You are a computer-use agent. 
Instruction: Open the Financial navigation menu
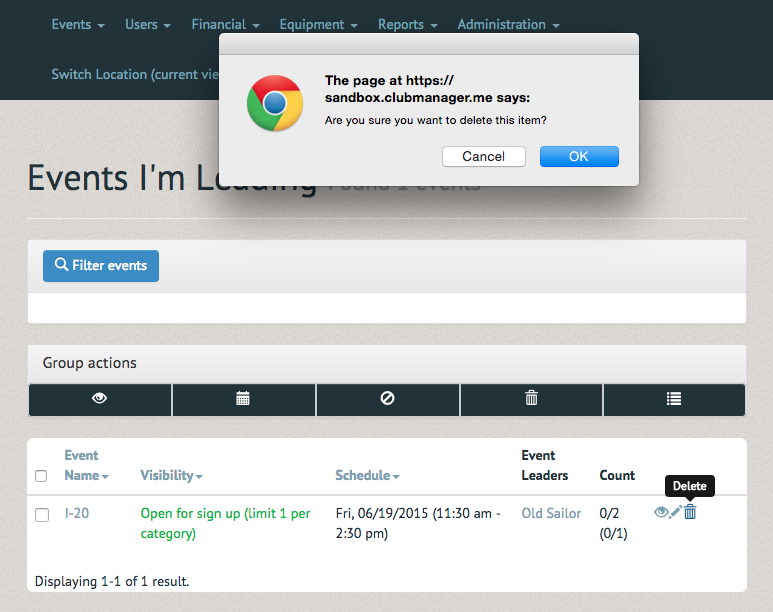(x=225, y=25)
